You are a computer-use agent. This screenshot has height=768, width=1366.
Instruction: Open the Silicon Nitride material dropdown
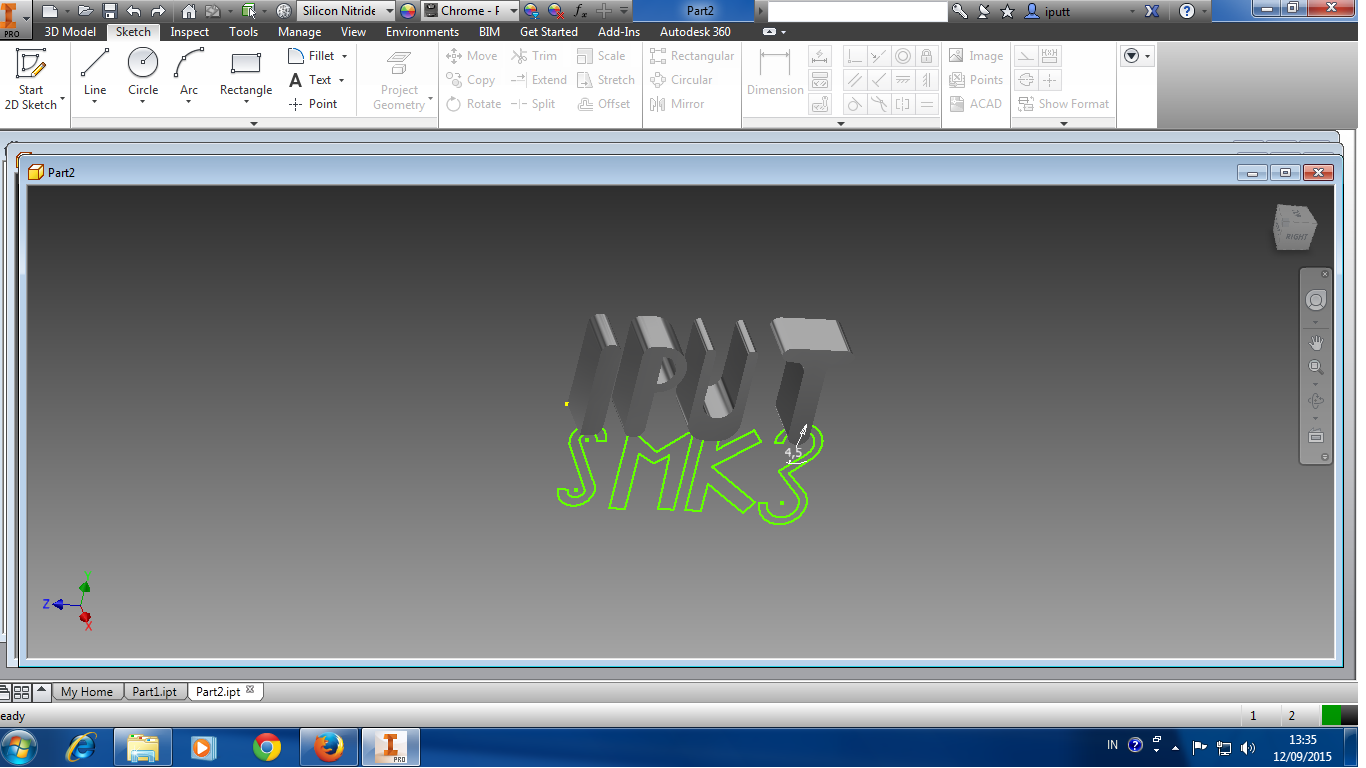click(388, 11)
